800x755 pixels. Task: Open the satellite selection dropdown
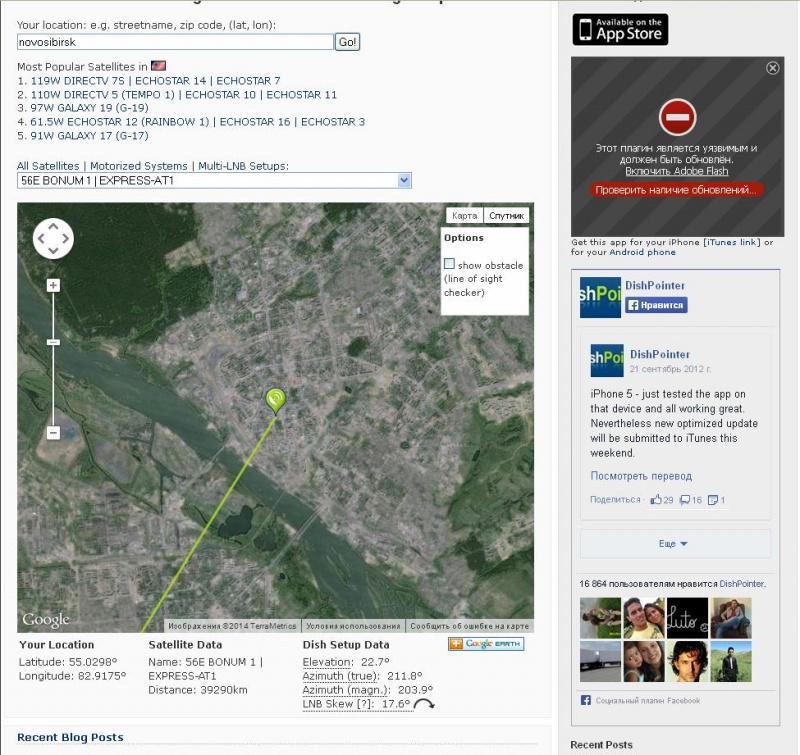point(214,180)
